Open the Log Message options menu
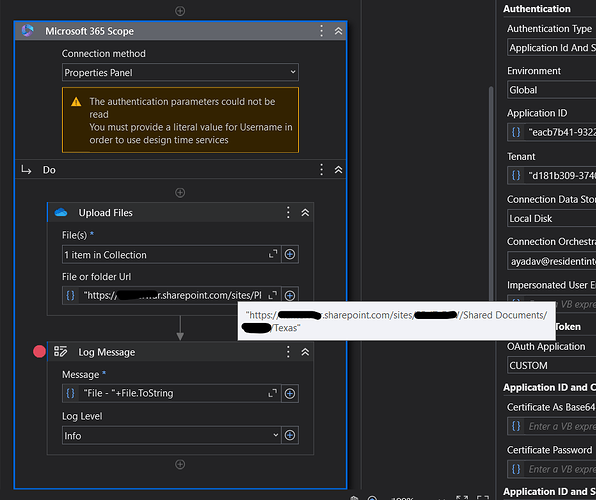The height and width of the screenshot is (500, 596). pyautogui.click(x=288, y=352)
